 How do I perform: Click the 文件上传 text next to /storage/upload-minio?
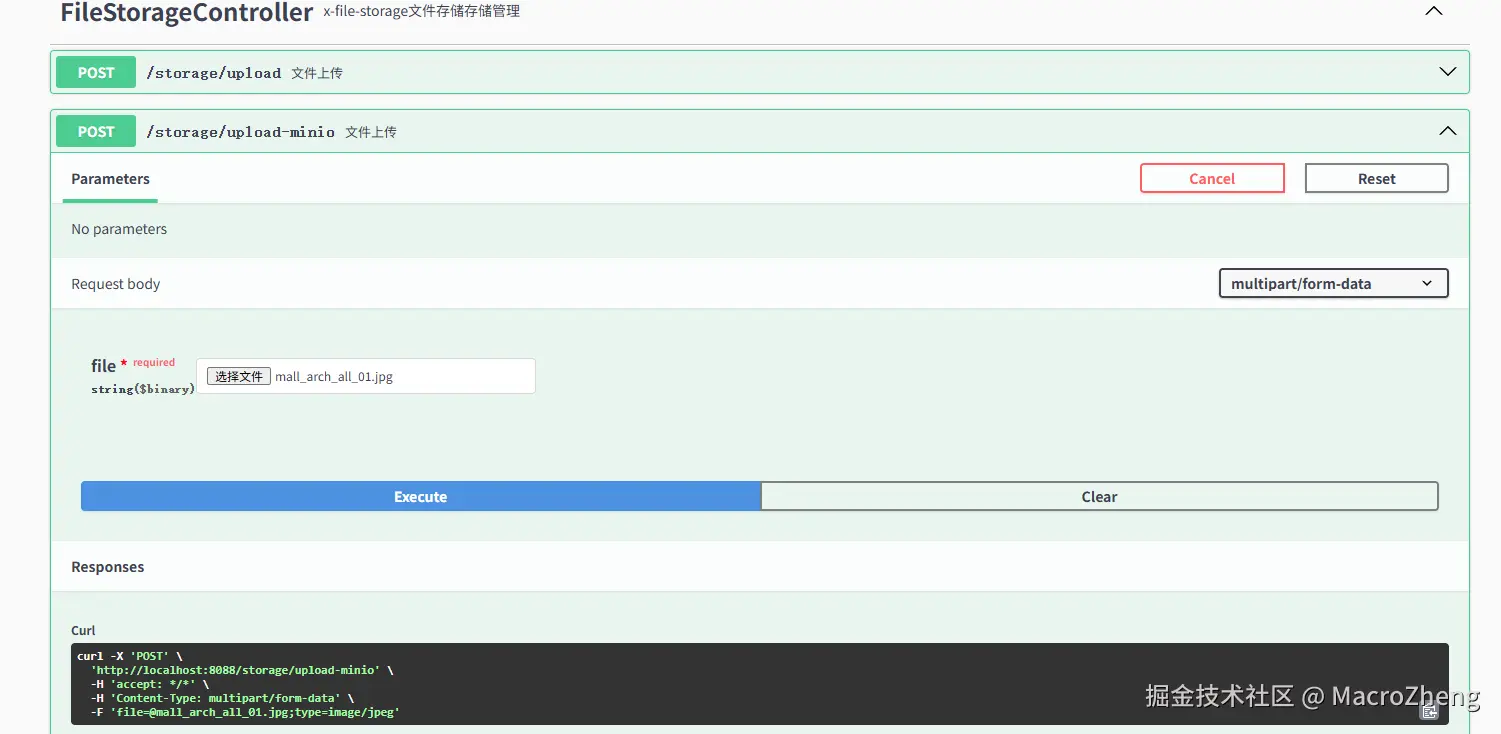click(x=371, y=132)
